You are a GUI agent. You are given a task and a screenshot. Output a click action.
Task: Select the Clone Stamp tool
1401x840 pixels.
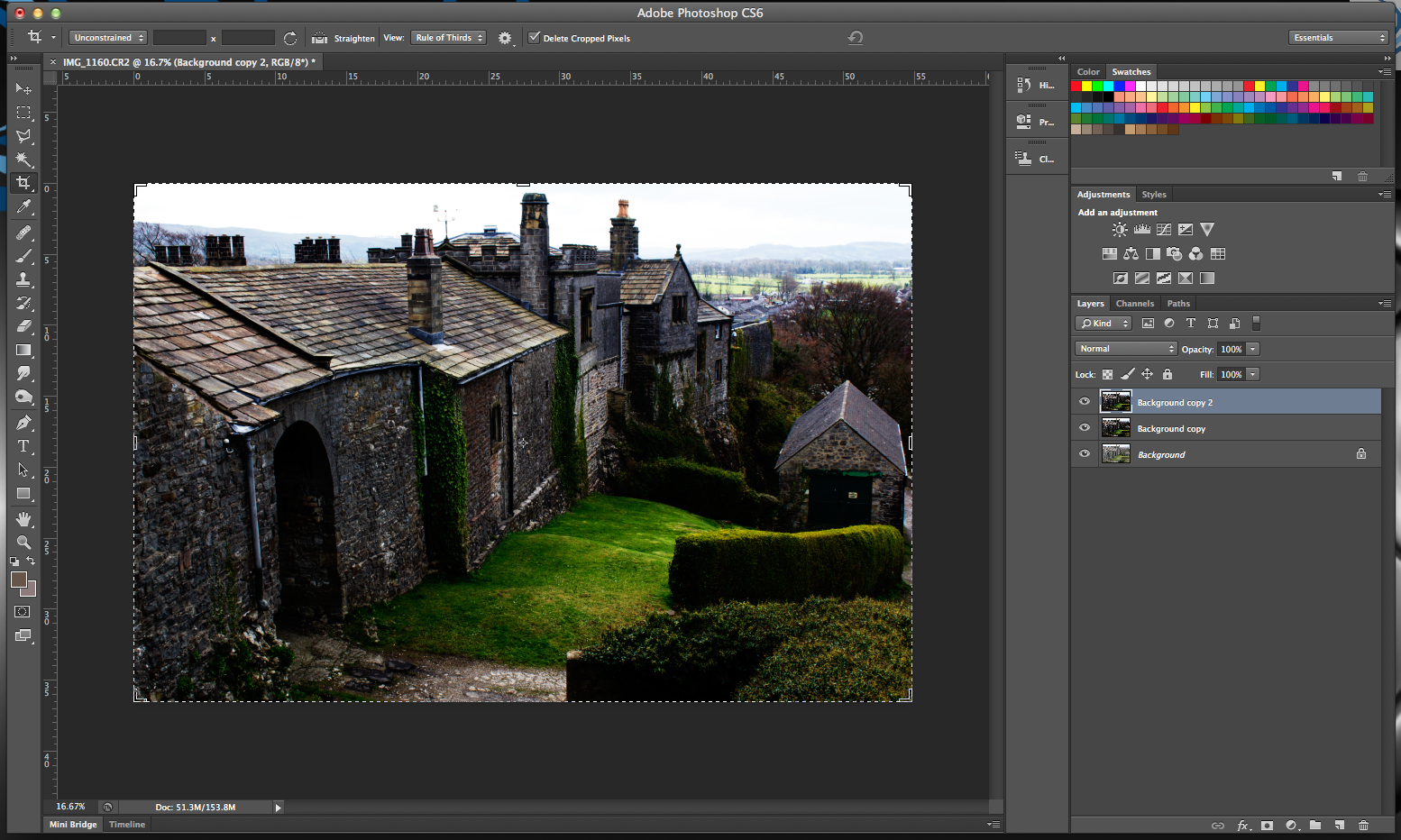23,278
